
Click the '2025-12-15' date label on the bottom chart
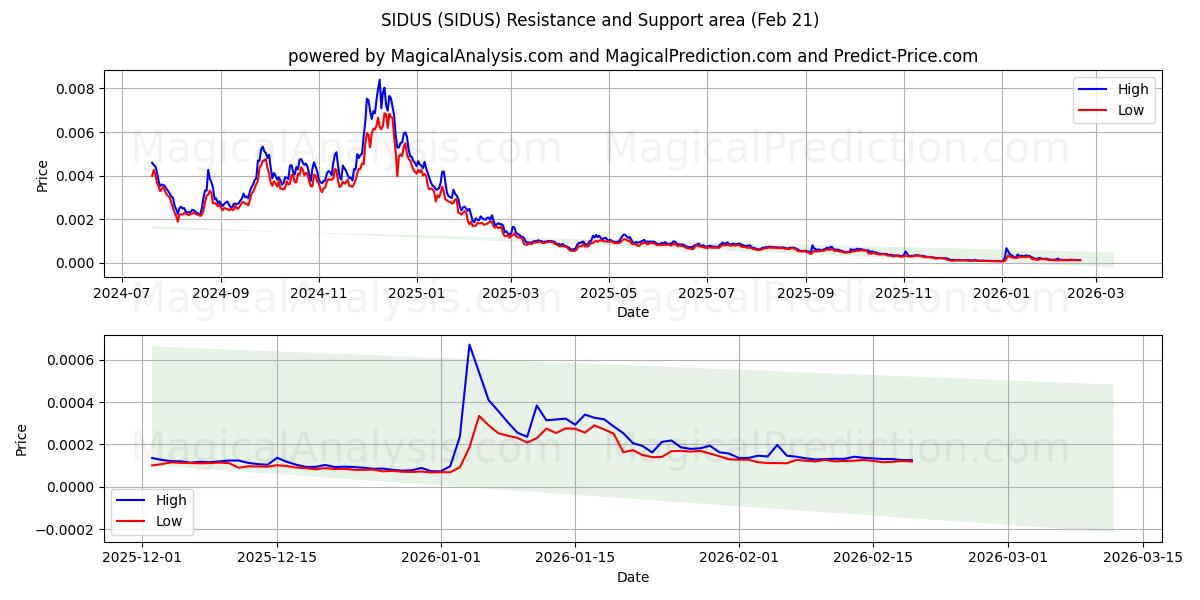pos(277,558)
